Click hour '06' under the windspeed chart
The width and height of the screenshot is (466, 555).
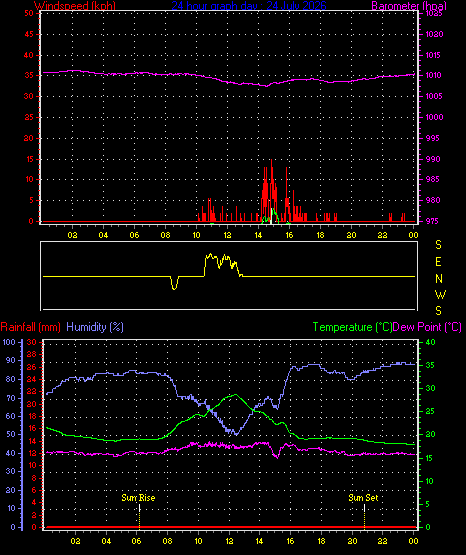[134, 235]
